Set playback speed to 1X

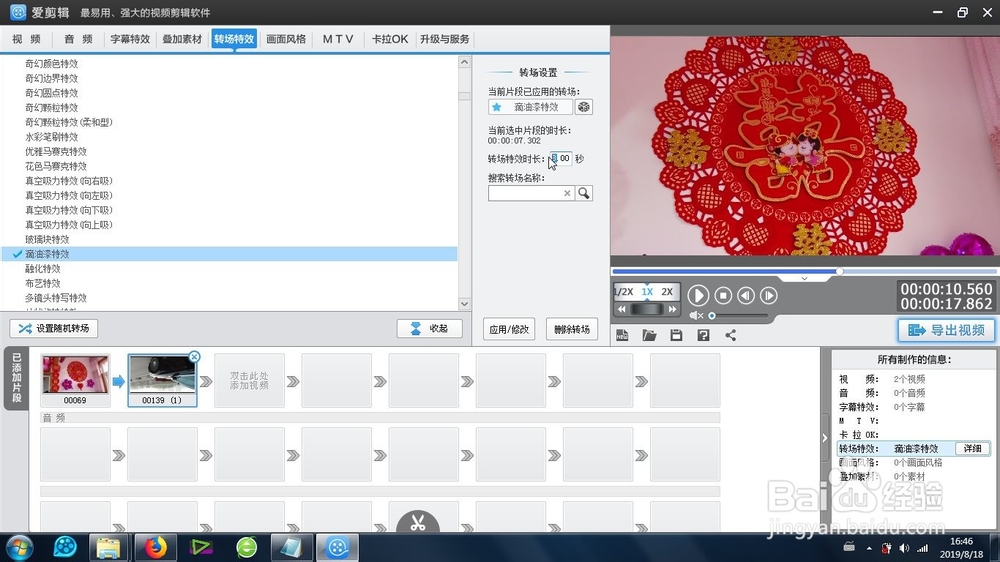coord(647,292)
